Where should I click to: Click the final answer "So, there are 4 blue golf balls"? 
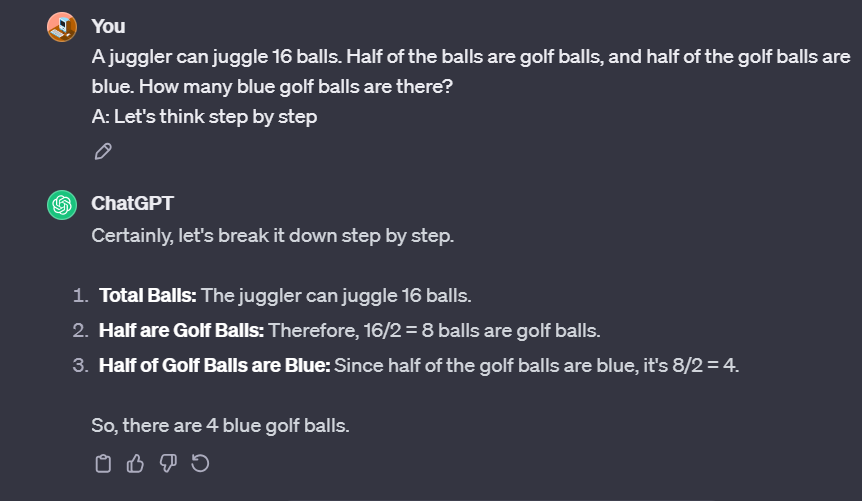coord(220,425)
